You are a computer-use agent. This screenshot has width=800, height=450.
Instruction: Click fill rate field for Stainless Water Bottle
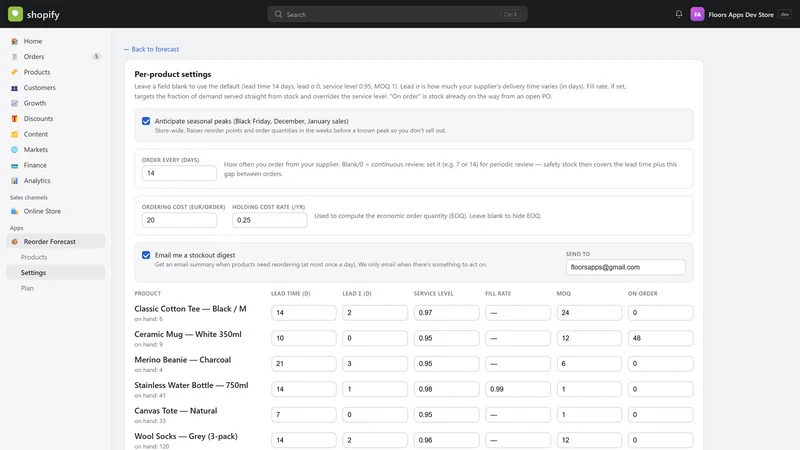coord(518,389)
